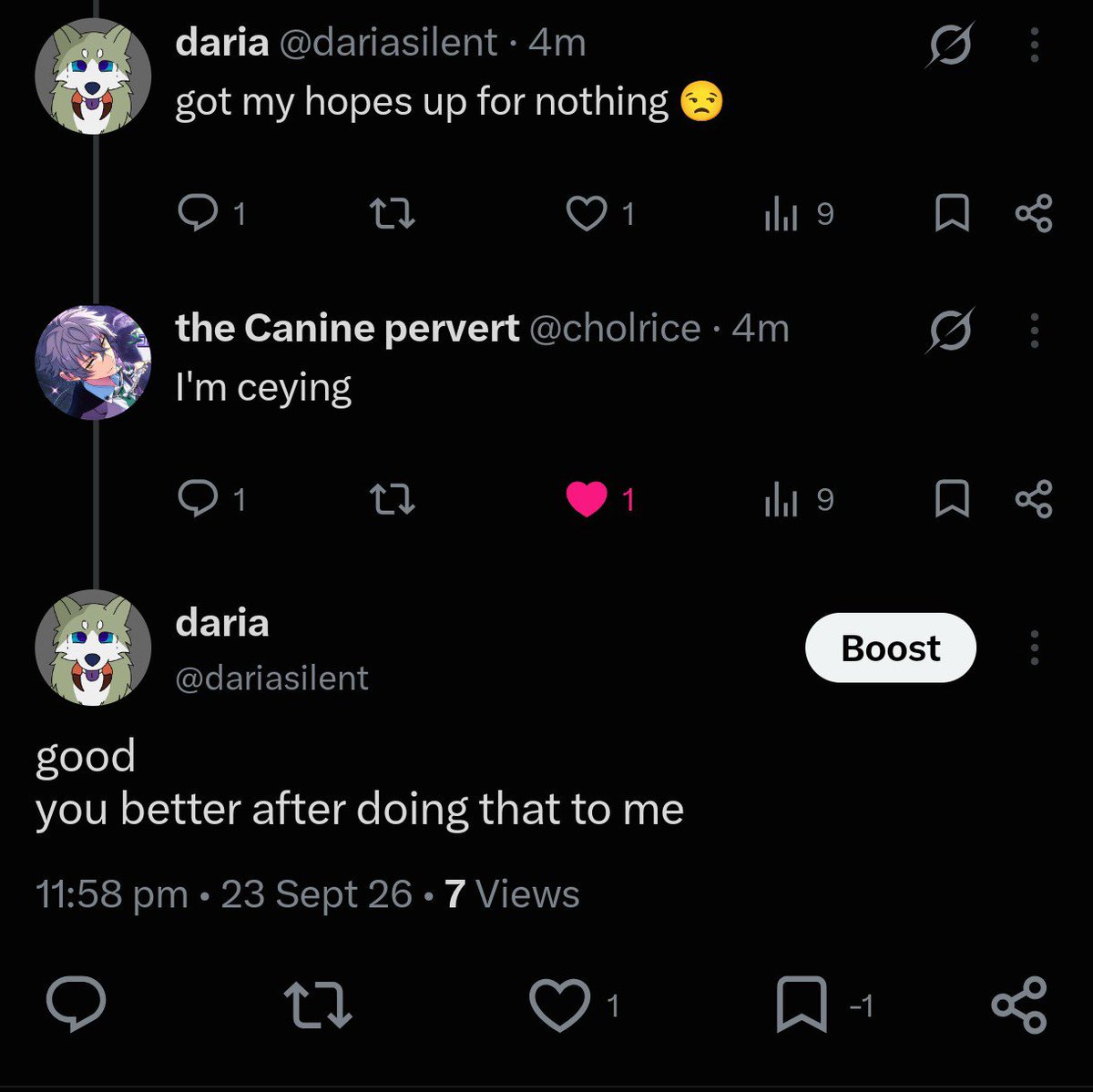Expand more options beside Boost button
Screen dimensions: 1093x1092
(x=1034, y=648)
